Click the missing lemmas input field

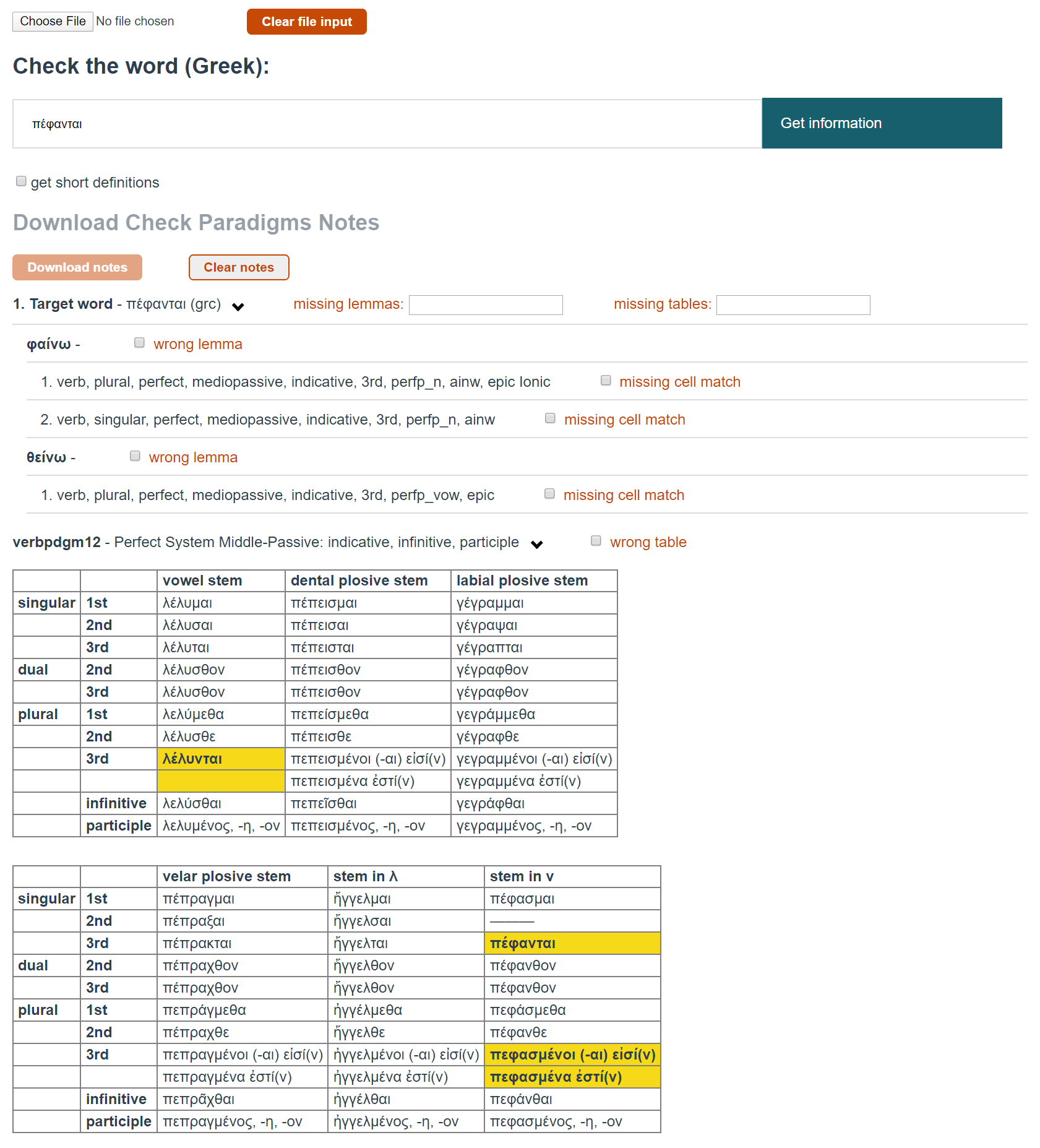tap(485, 304)
